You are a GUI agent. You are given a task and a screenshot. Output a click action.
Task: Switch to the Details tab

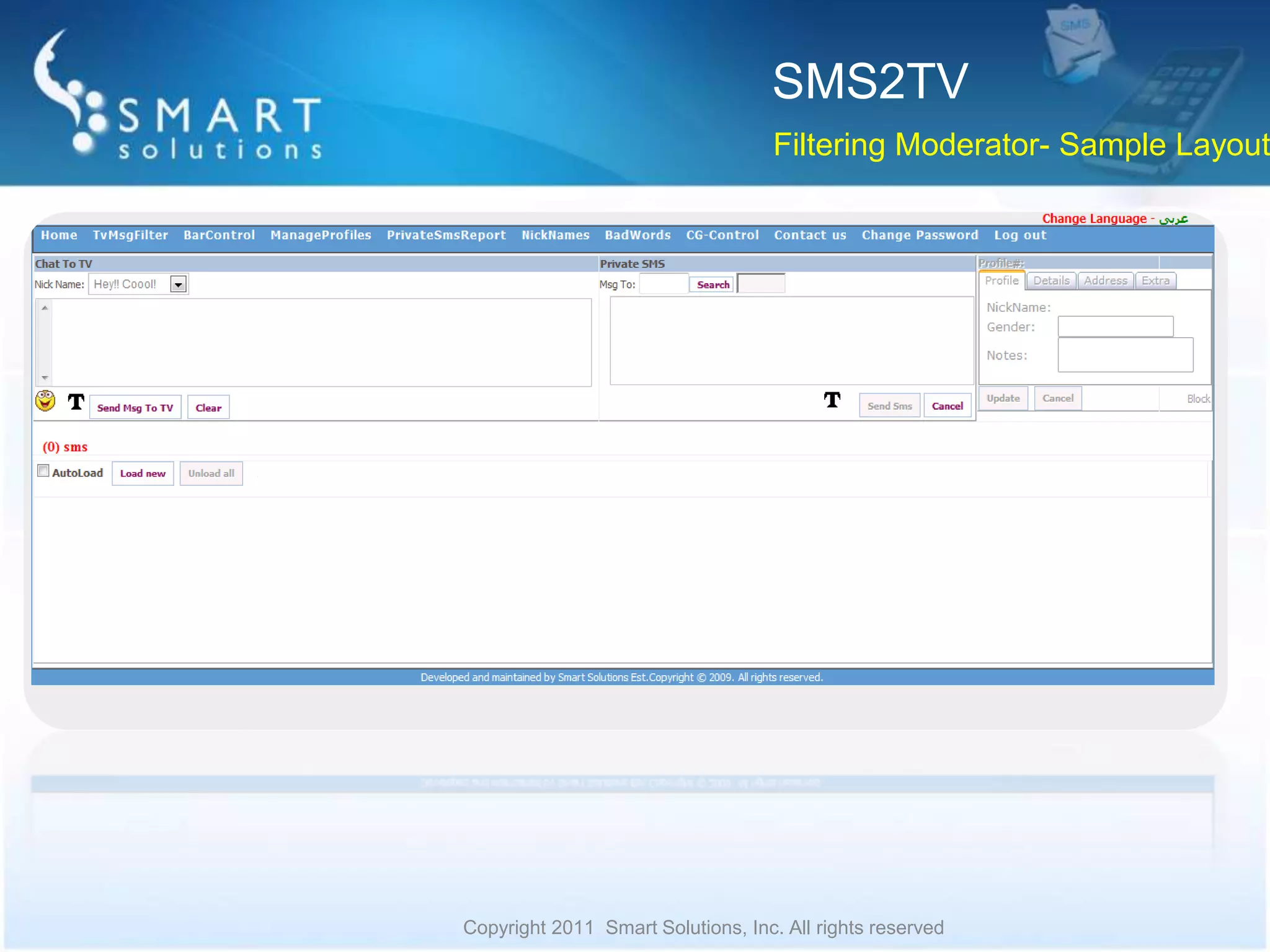(1051, 281)
